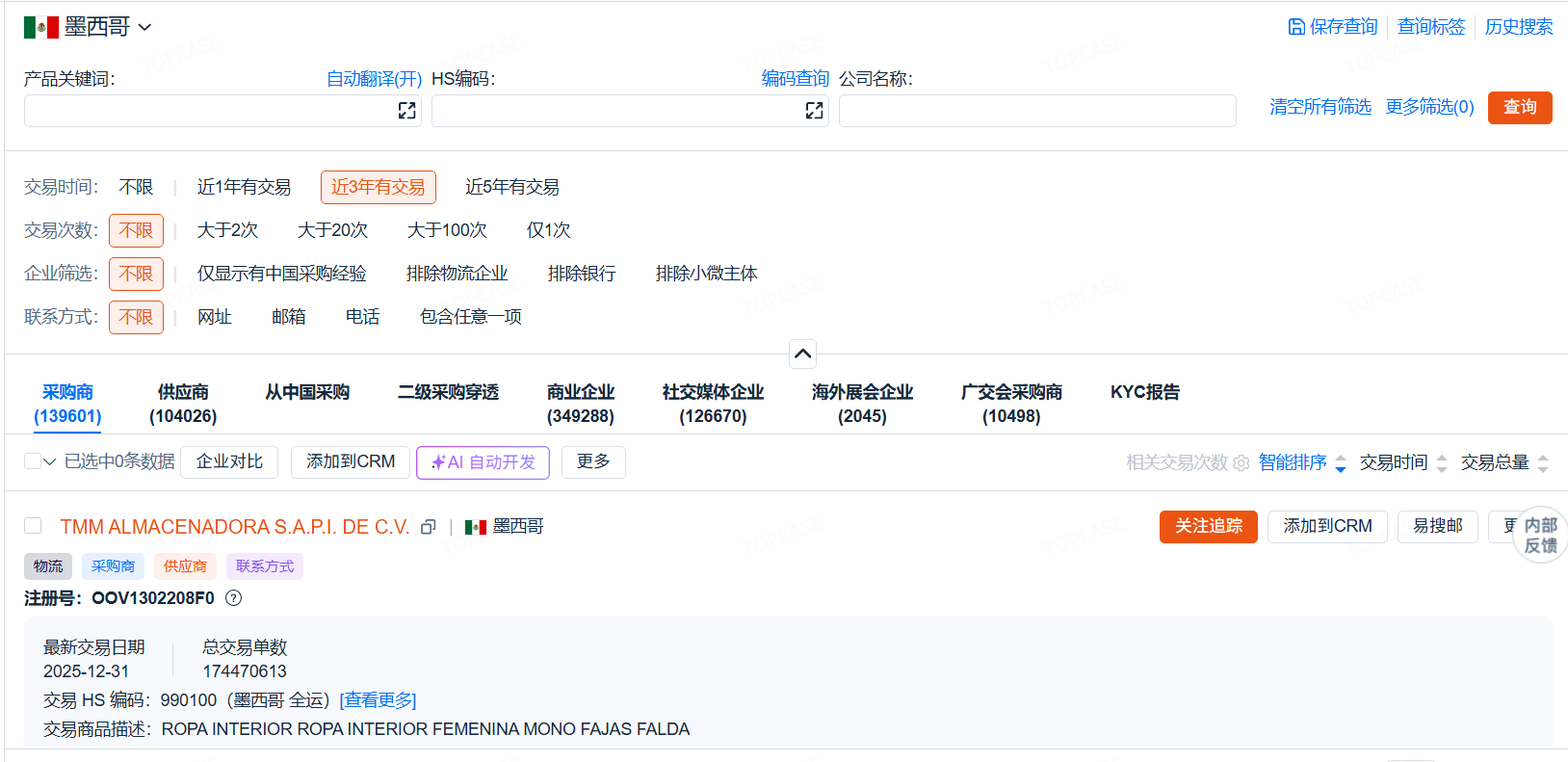Click the gear icon beside 相关交易次数
Screen dimensions: 1568x762
pyautogui.click(x=1241, y=463)
